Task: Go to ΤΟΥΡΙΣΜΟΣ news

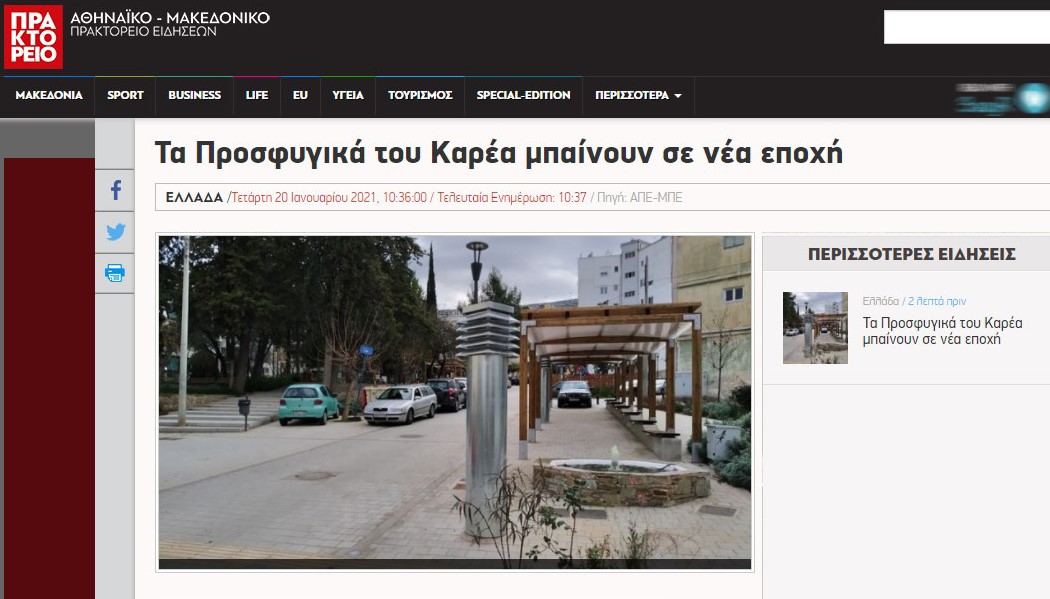Action: coord(420,96)
